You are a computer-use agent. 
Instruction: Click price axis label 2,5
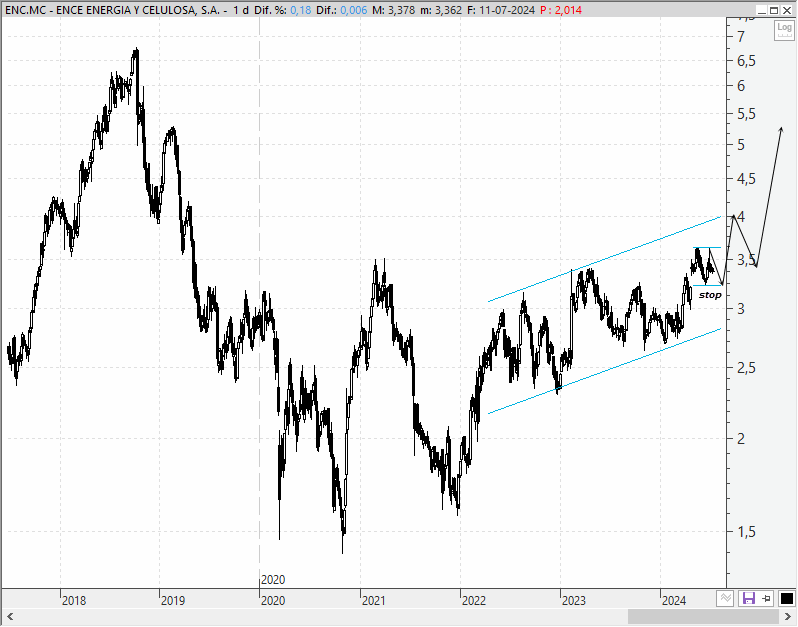point(746,367)
